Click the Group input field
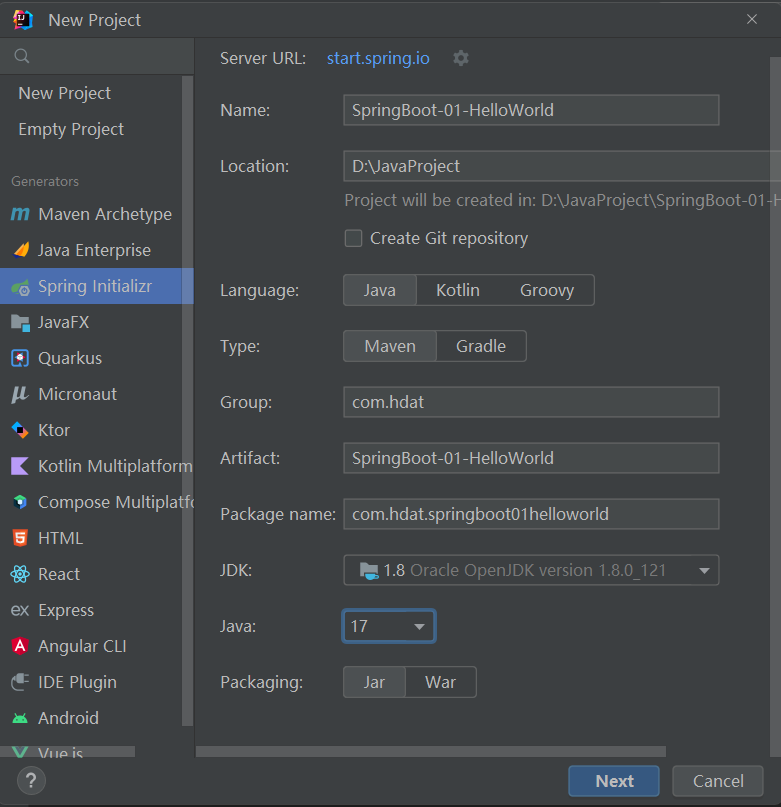781x807 pixels. [531, 402]
